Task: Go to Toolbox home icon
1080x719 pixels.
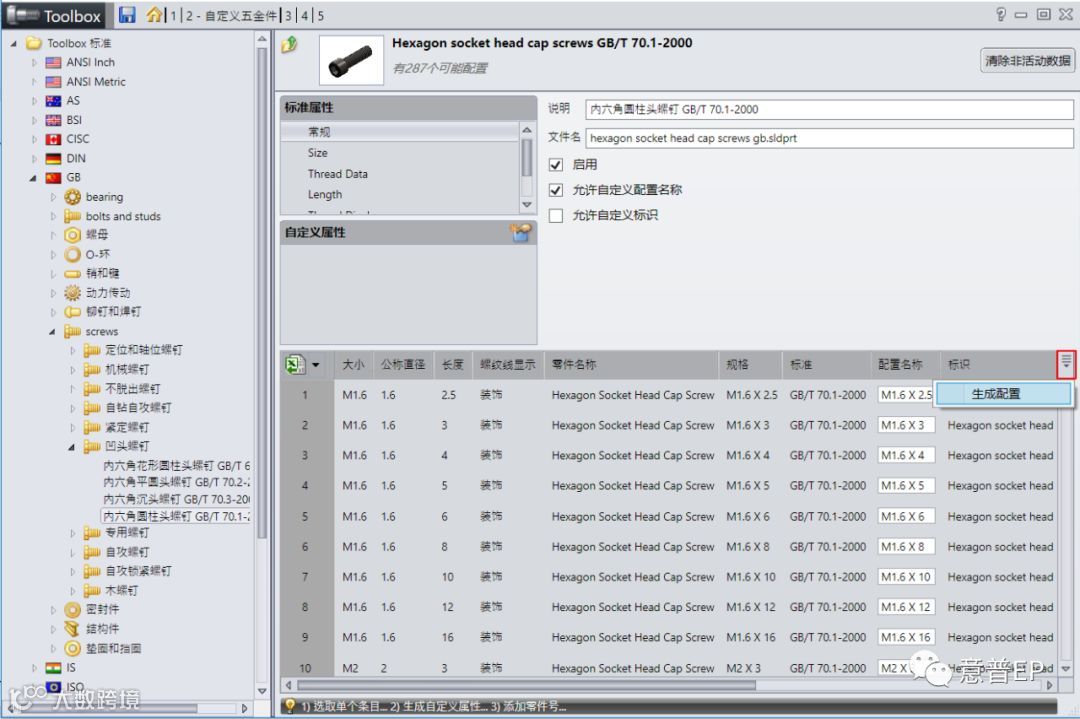Action: tap(154, 14)
